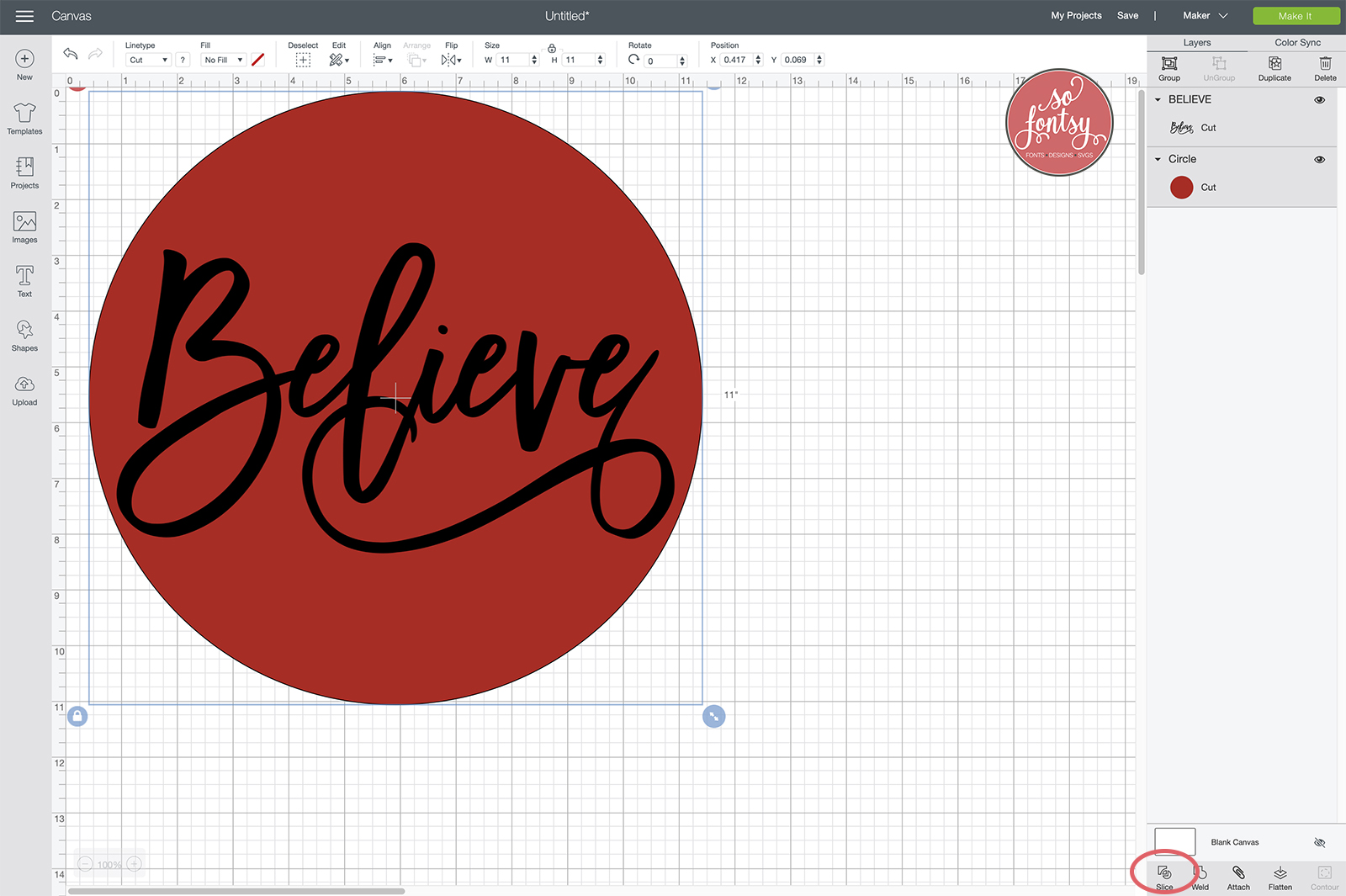Click the Attach paperclip icon
The image size is (1346, 896).
1238,873
